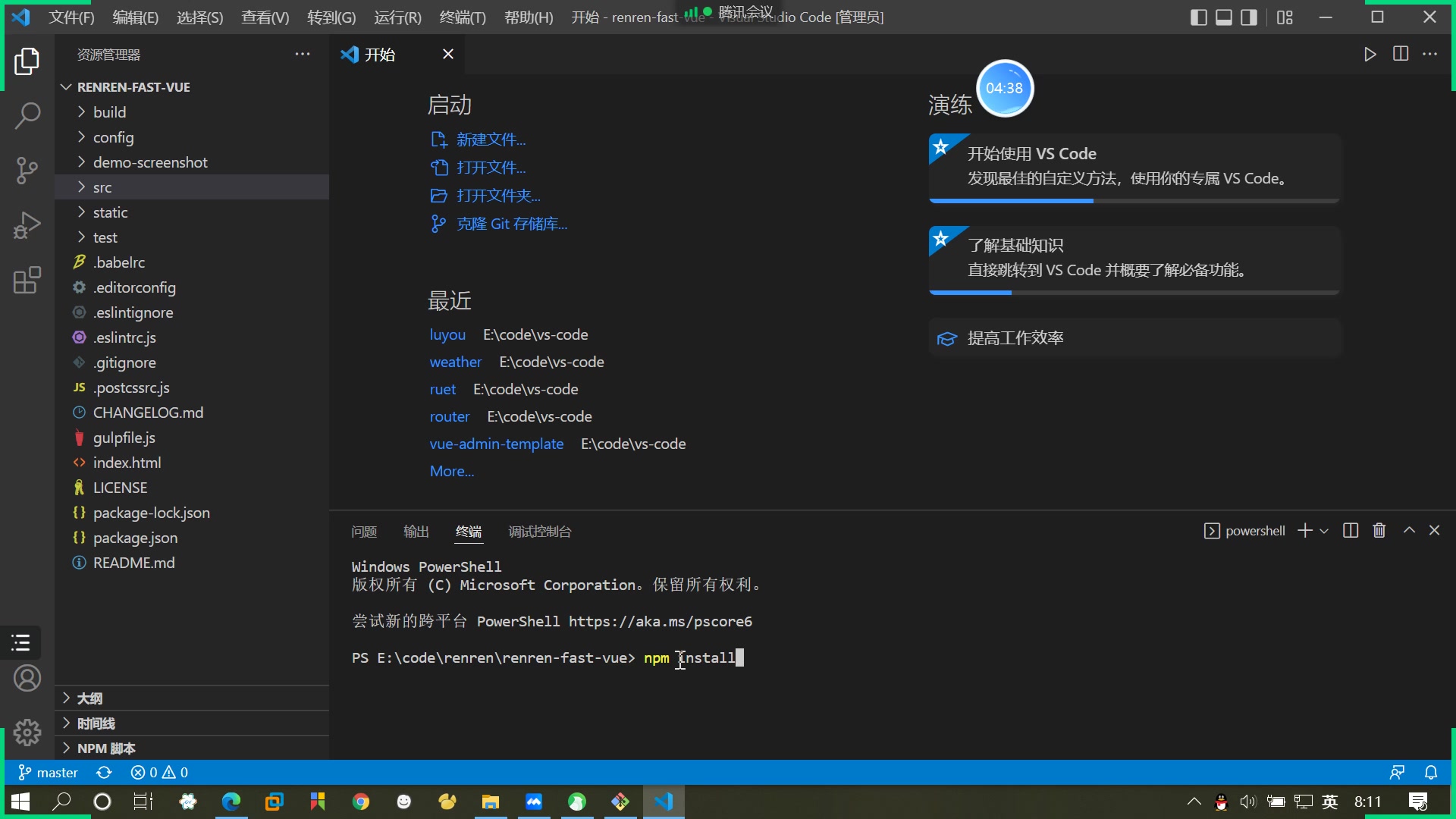The width and height of the screenshot is (1456, 819).
Task: Kill terminal with trash icon
Action: [1379, 531]
